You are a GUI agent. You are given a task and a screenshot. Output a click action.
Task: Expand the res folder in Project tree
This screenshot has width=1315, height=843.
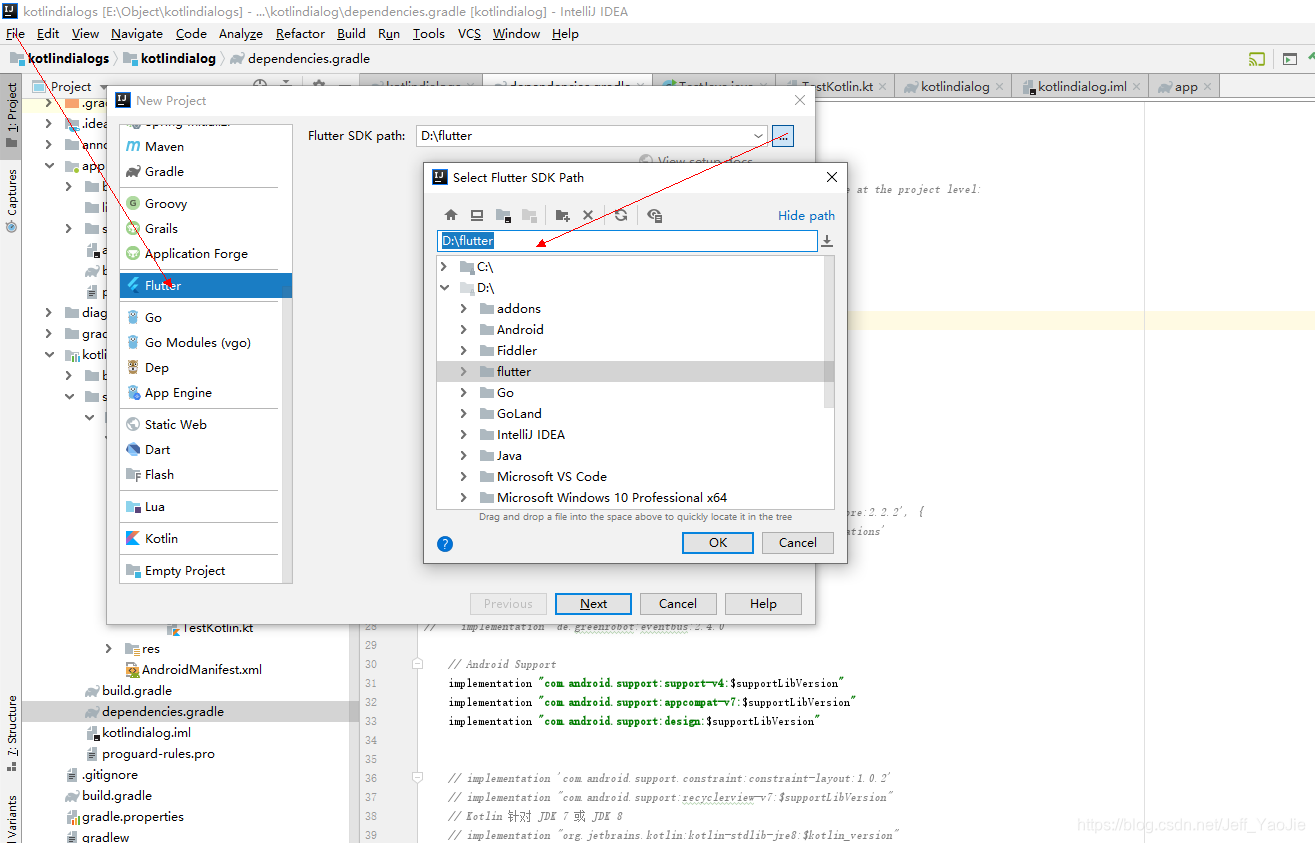[108, 649]
